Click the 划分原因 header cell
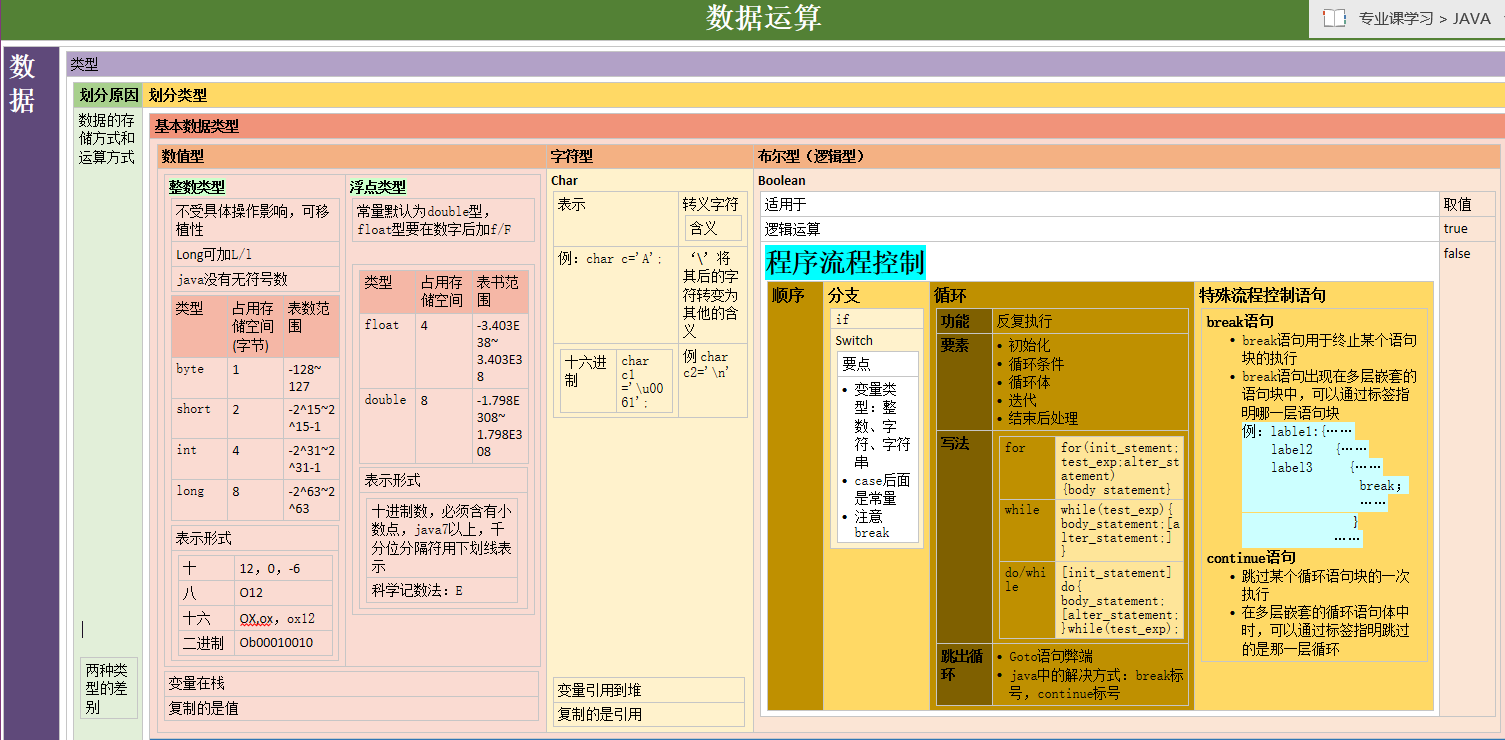The image size is (1505, 740). pos(108,95)
